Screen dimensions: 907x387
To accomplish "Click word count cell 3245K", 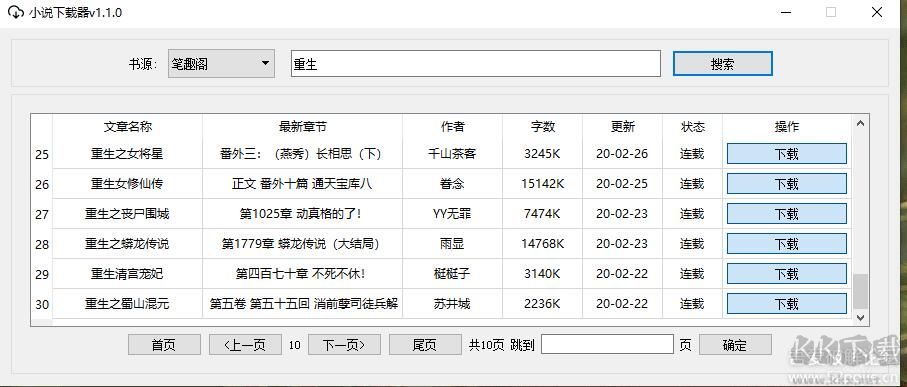I will (x=543, y=154).
